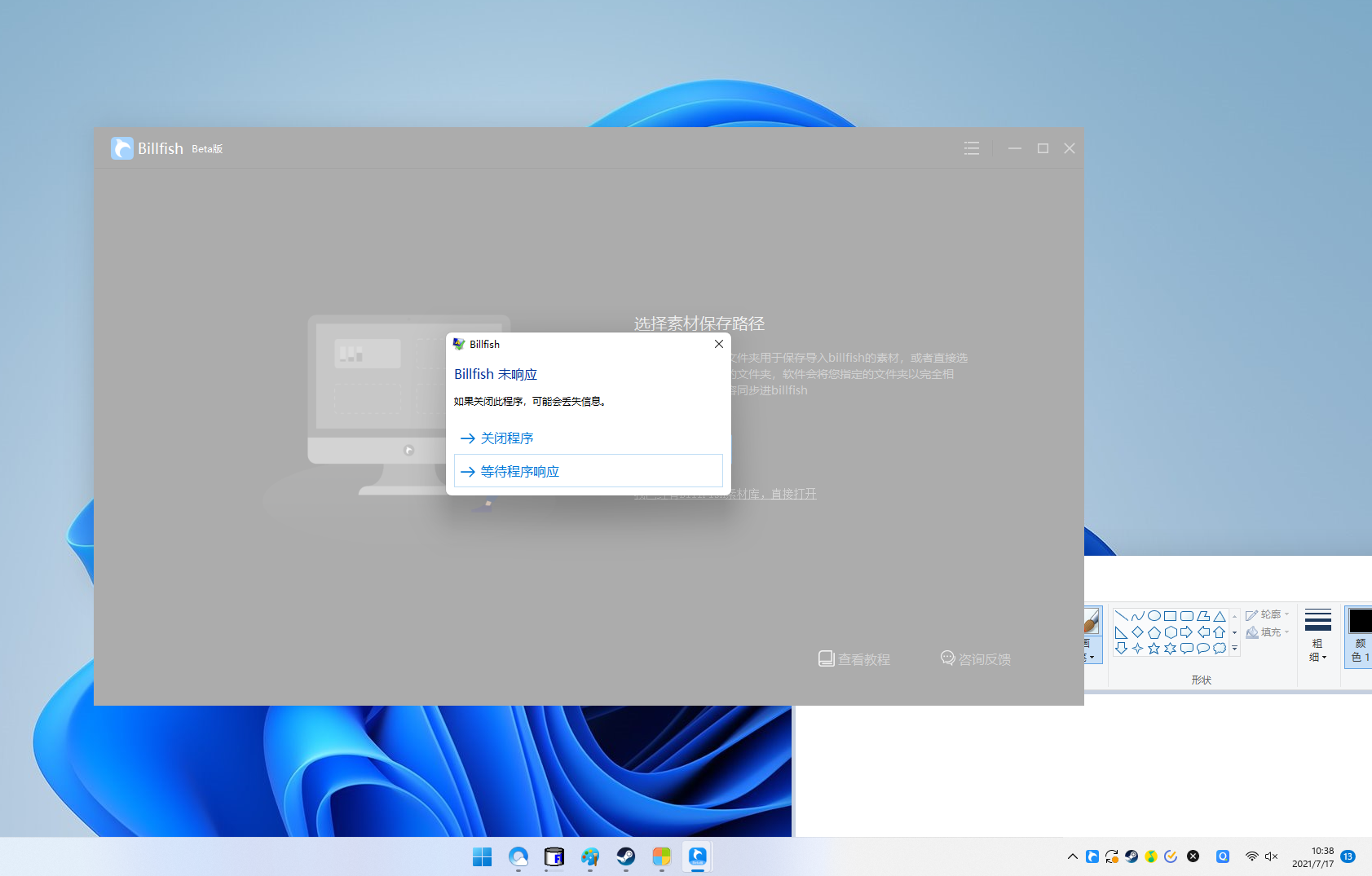Expand the full Paint shapes gallery
The width and height of the screenshot is (1372, 876).
tap(1235, 649)
